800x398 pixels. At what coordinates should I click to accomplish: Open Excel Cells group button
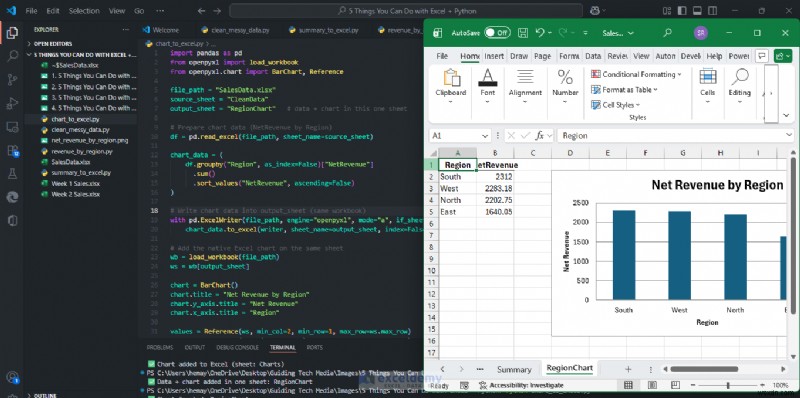(707, 85)
